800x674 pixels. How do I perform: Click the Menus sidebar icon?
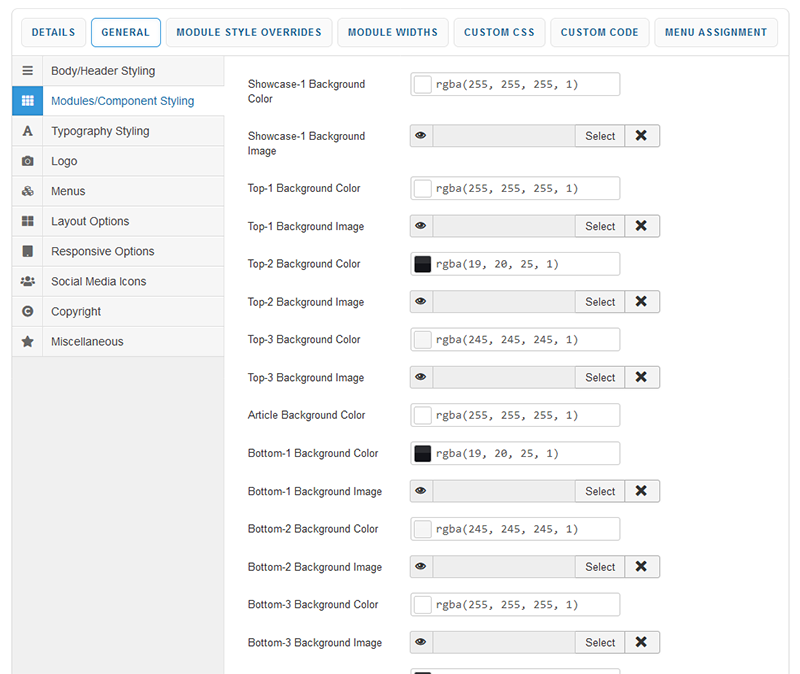click(x=27, y=191)
